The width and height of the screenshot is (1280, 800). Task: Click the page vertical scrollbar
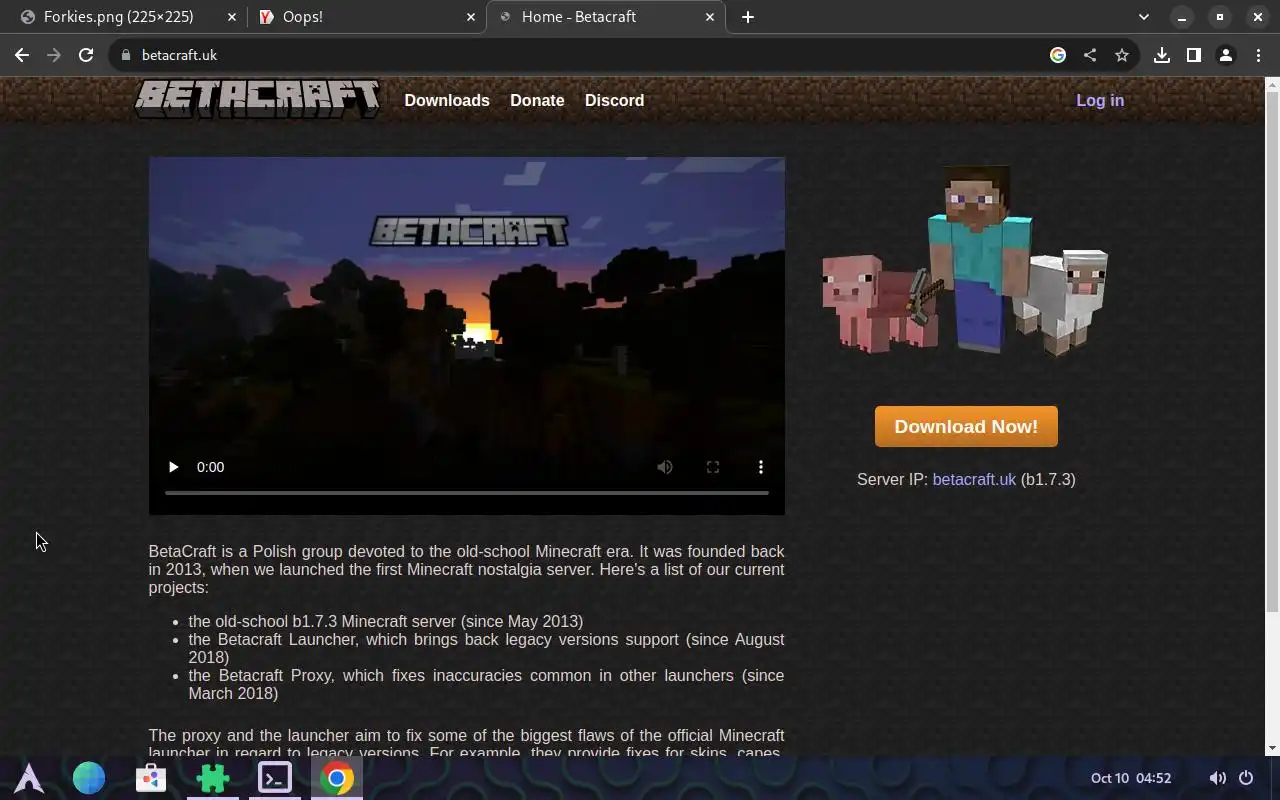(1272, 350)
